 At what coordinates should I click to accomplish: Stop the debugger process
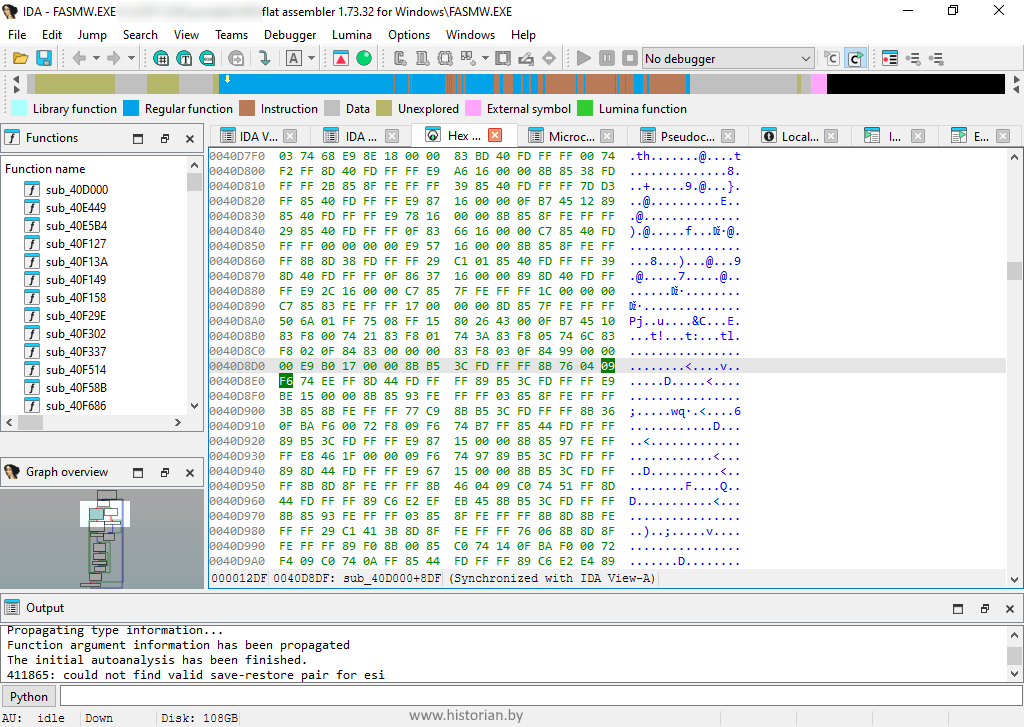[x=630, y=59]
